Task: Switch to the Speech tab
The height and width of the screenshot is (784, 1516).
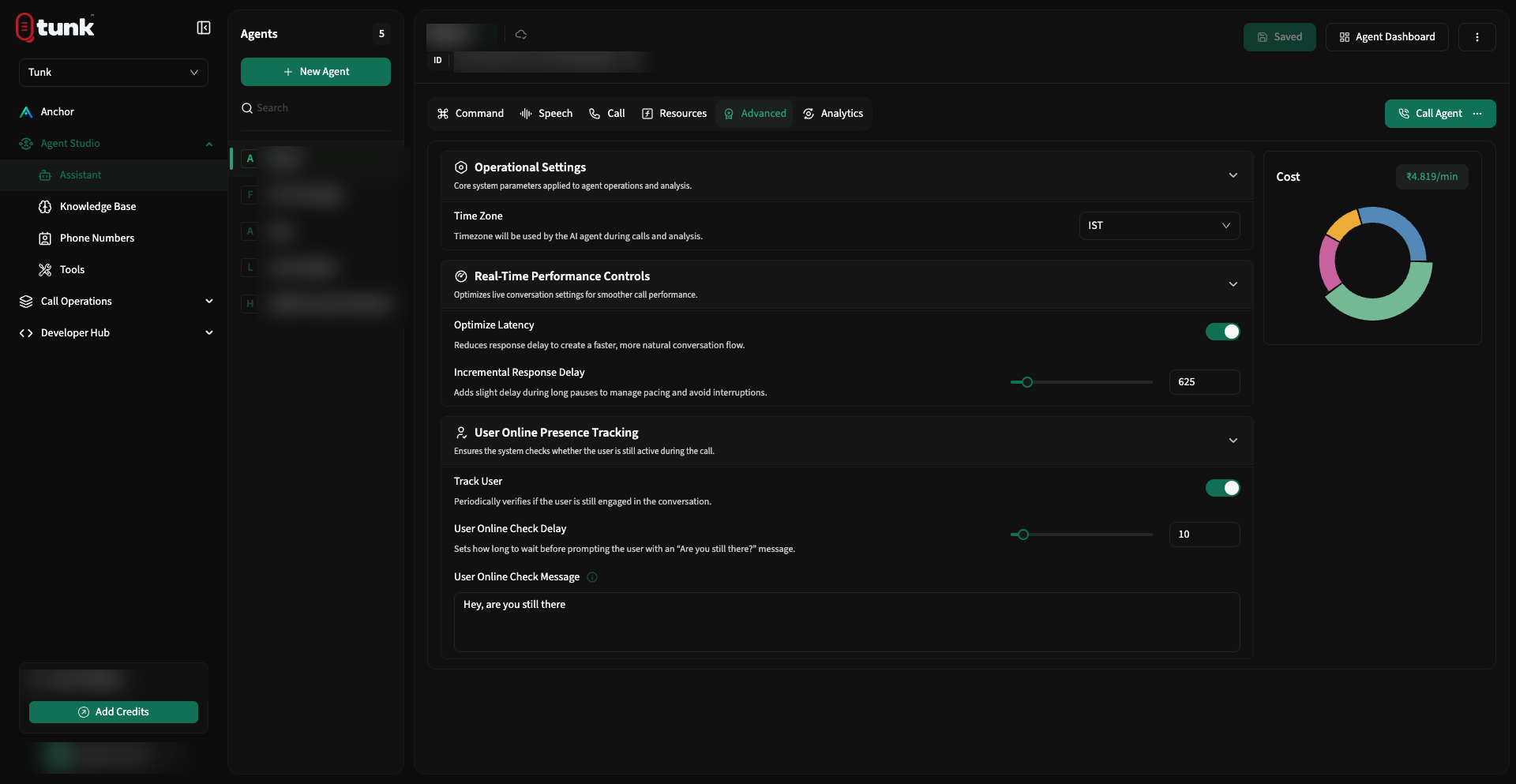Action: click(x=546, y=114)
